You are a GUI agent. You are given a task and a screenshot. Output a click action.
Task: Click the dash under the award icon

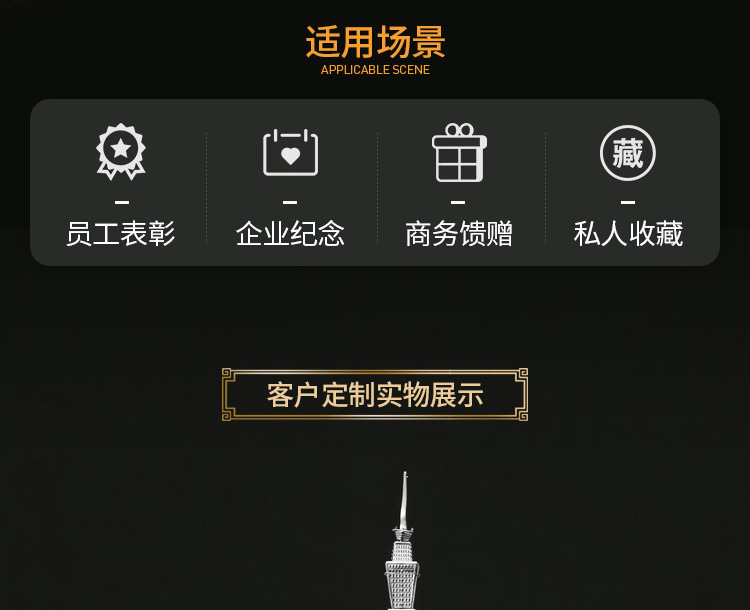(122, 202)
